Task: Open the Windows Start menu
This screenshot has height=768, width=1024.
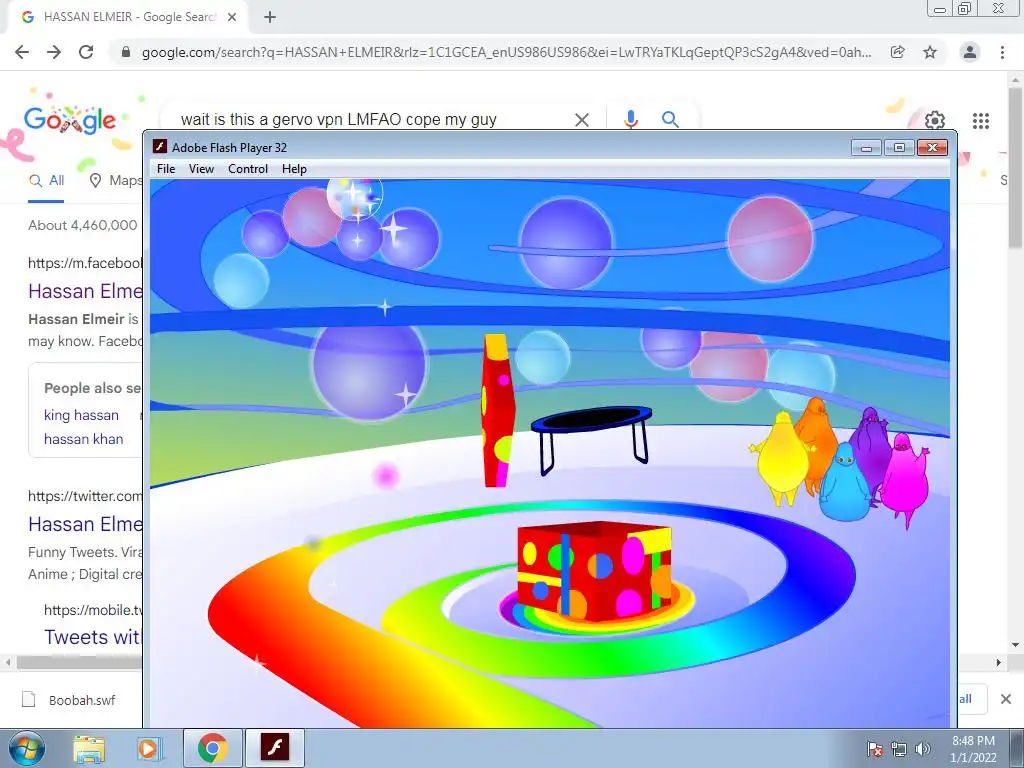Action: tap(27, 748)
